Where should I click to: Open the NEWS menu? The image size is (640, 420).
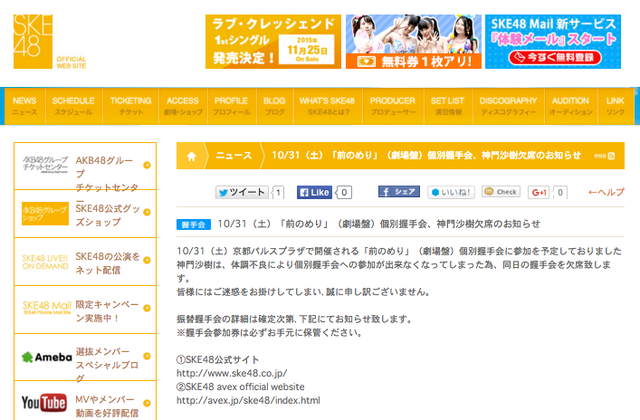pos(24,106)
